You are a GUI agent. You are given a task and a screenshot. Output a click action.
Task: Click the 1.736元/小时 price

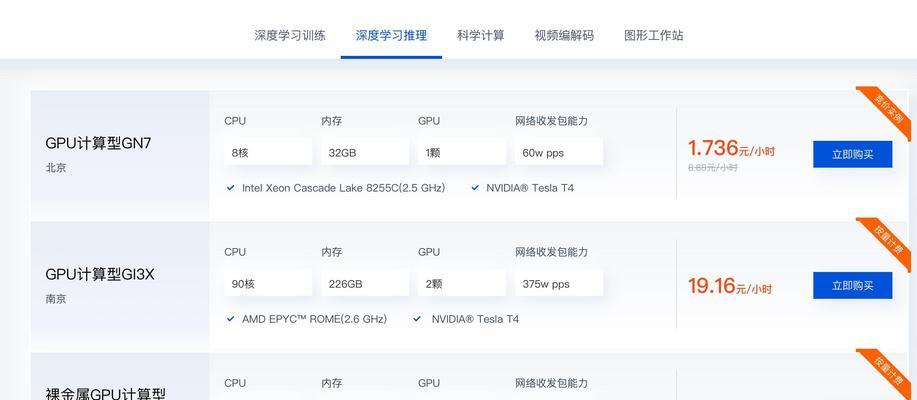click(731, 149)
